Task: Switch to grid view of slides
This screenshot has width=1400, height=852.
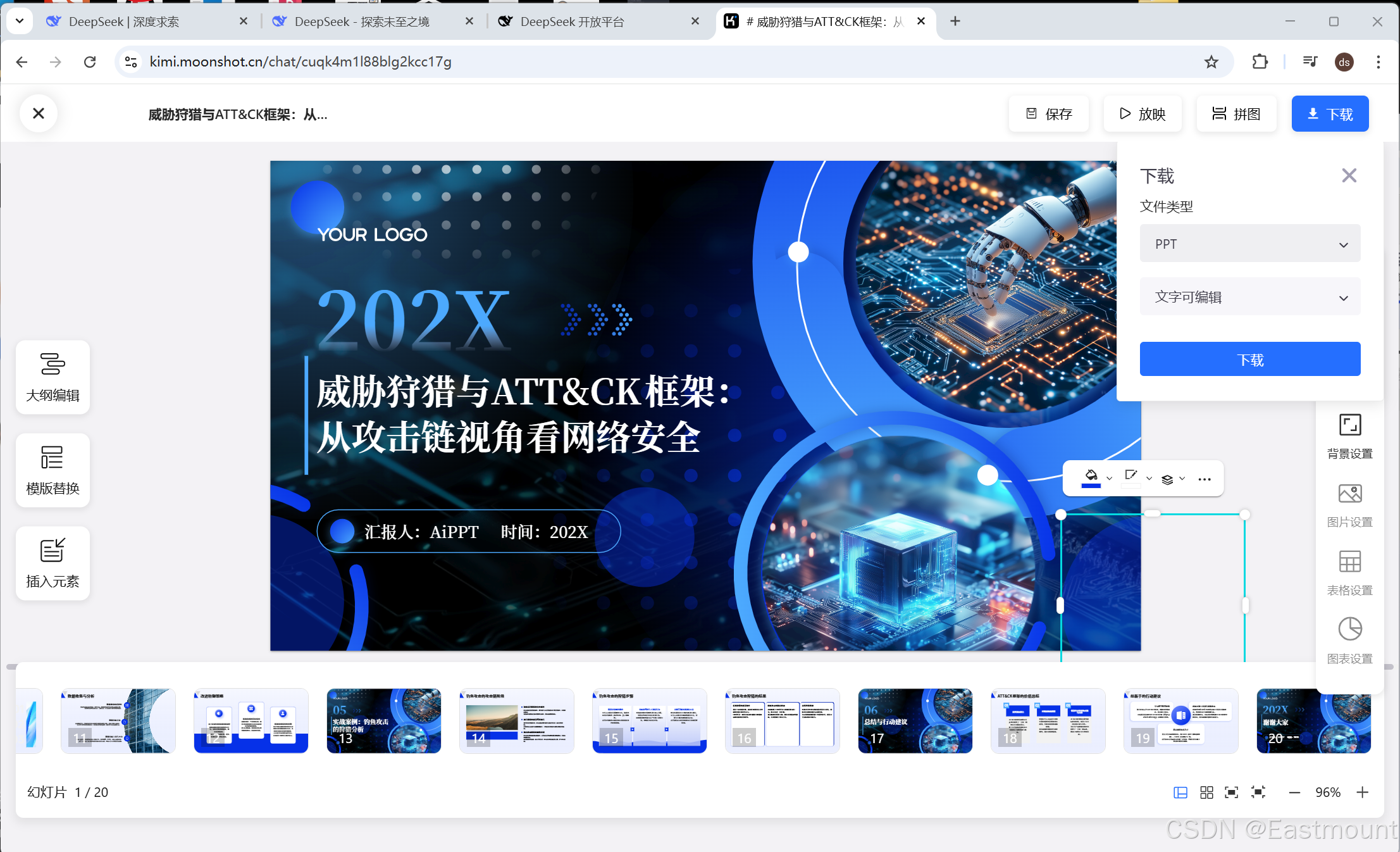Action: pos(1206,792)
